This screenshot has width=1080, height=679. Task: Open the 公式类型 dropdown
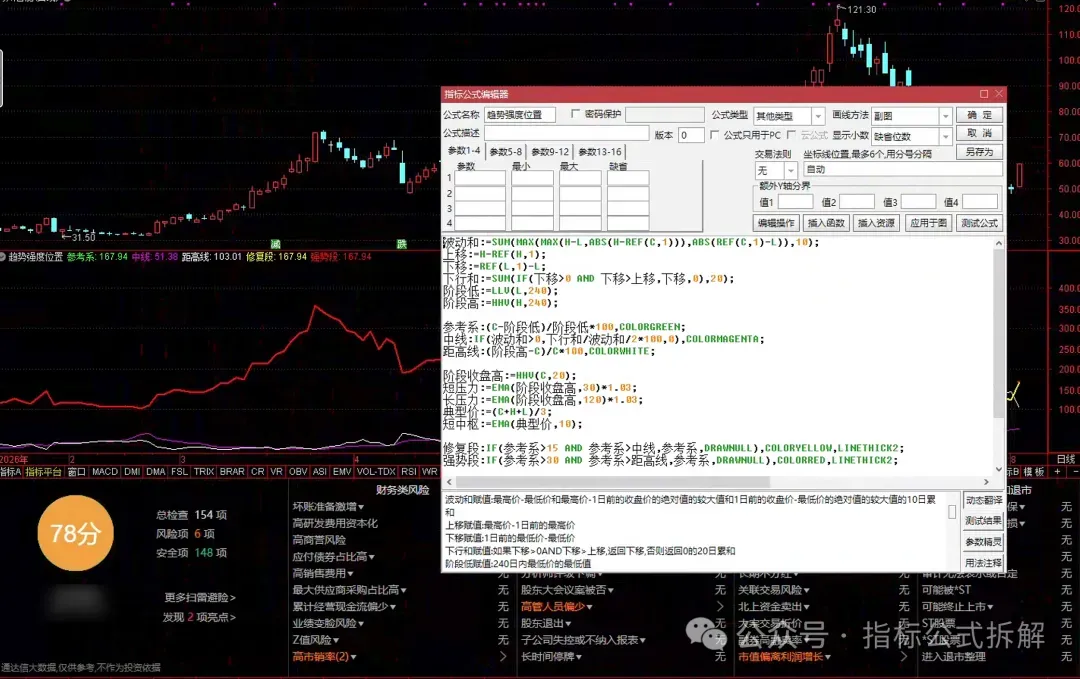click(818, 116)
